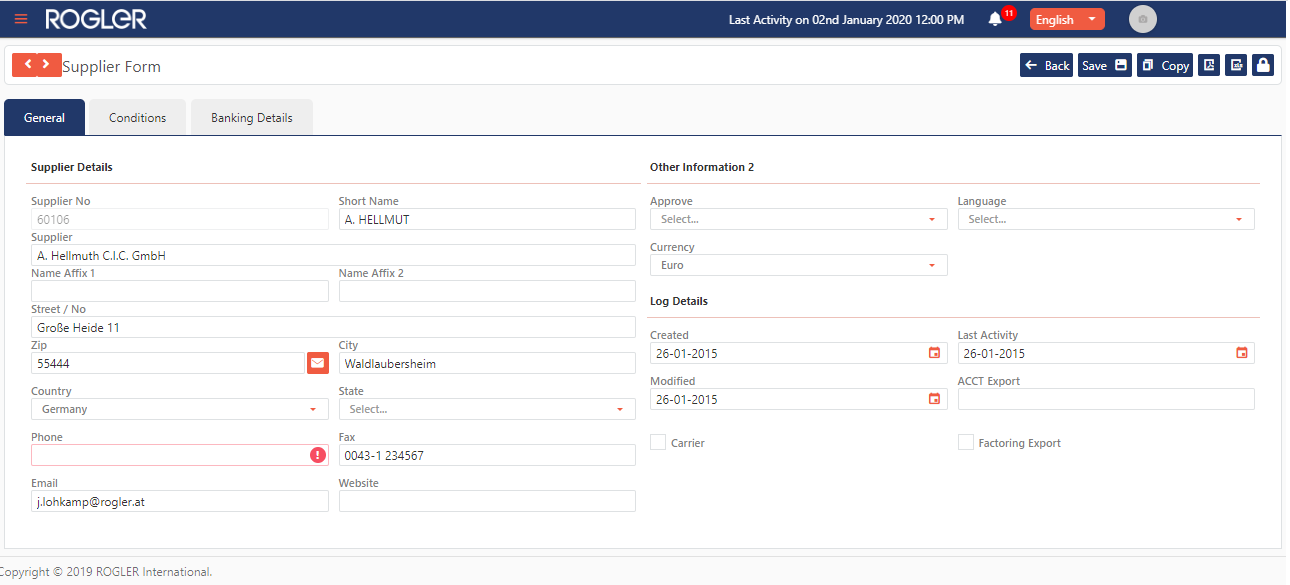Screen dimensions: 1290x585
Task: Open calendar icon for Created date
Action: click(x=934, y=353)
